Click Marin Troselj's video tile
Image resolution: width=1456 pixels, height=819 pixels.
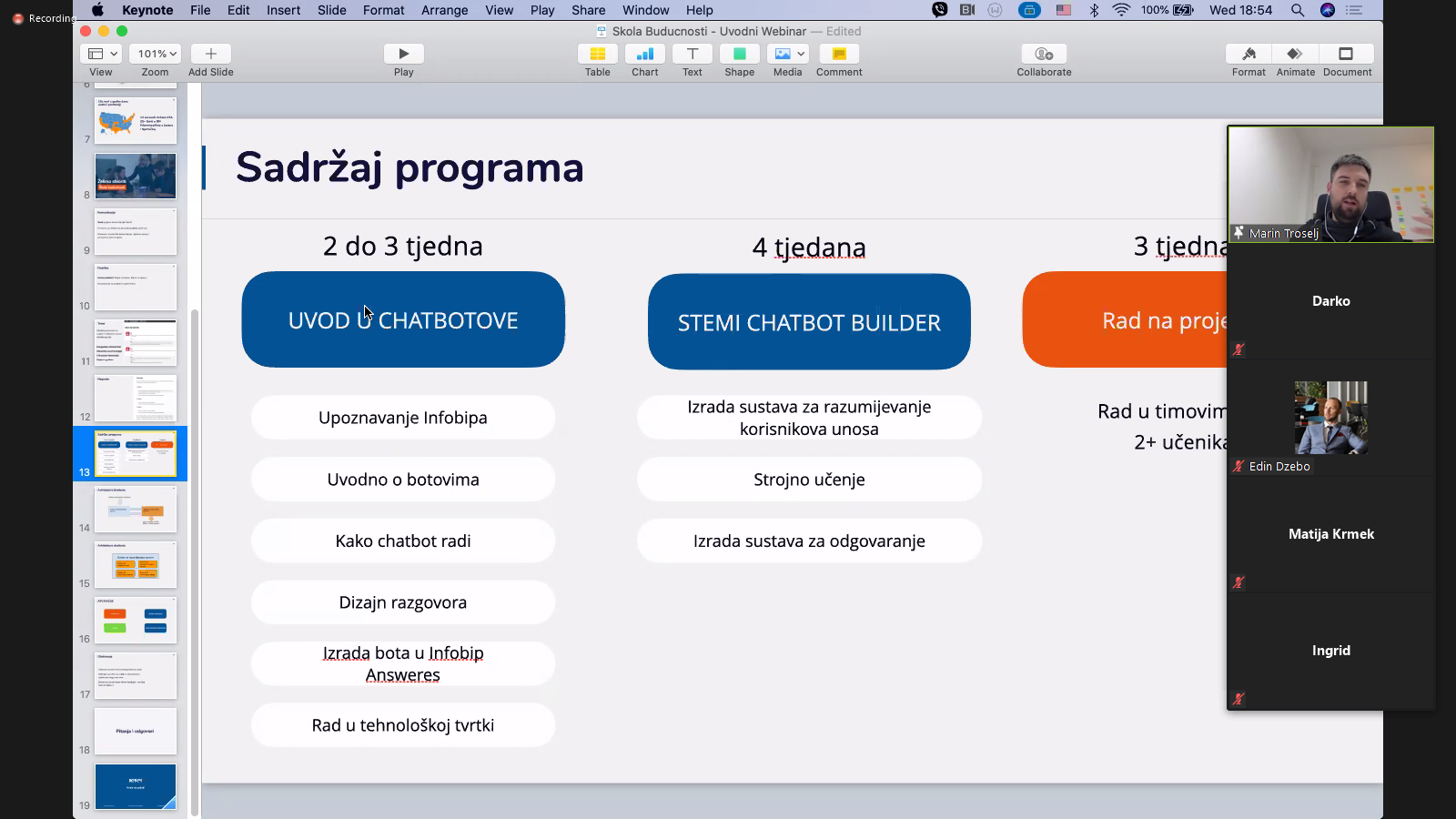coord(1330,185)
